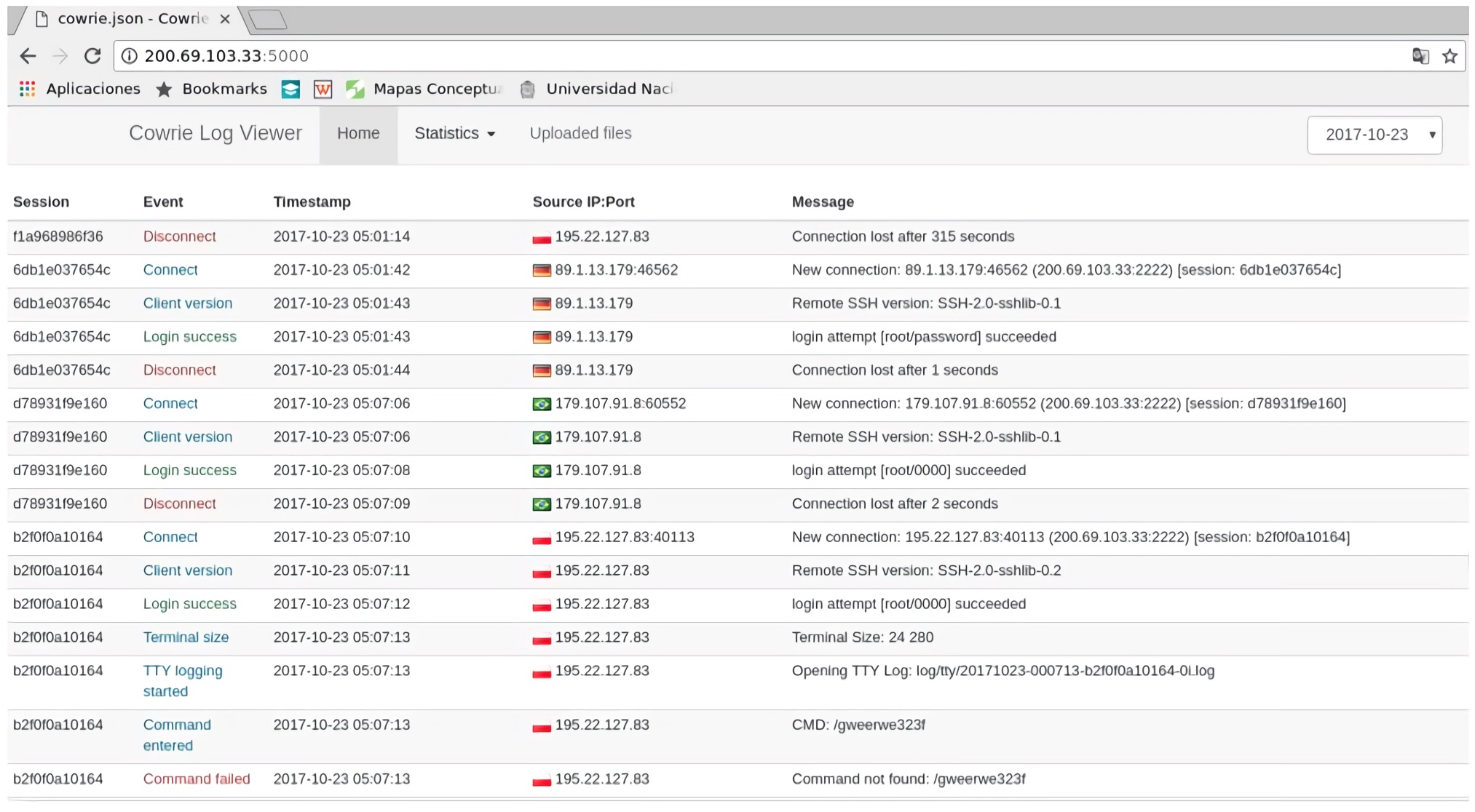Click the browser reload icon
The image size is (1475, 812).
tap(92, 56)
